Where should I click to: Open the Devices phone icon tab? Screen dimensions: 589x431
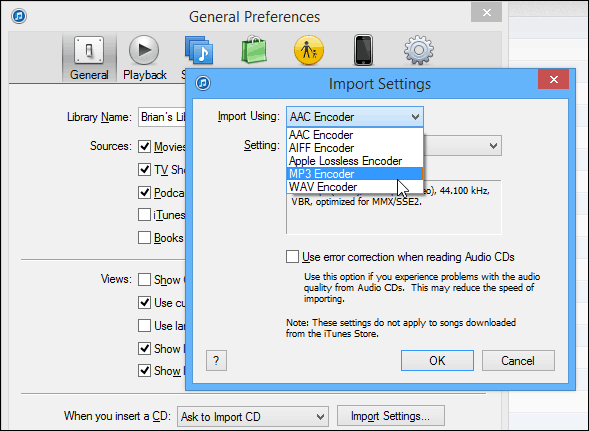point(363,50)
